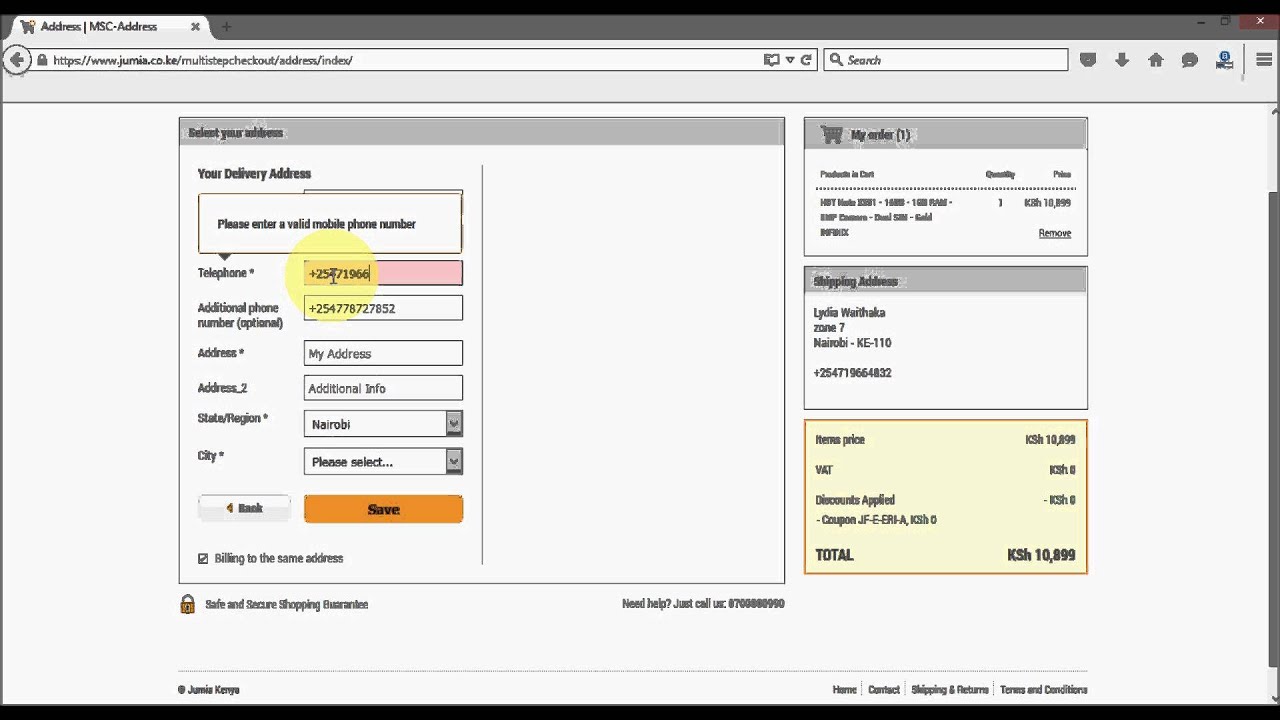1280x720 pixels.
Task: Click the Home footer link
Action: click(x=845, y=689)
